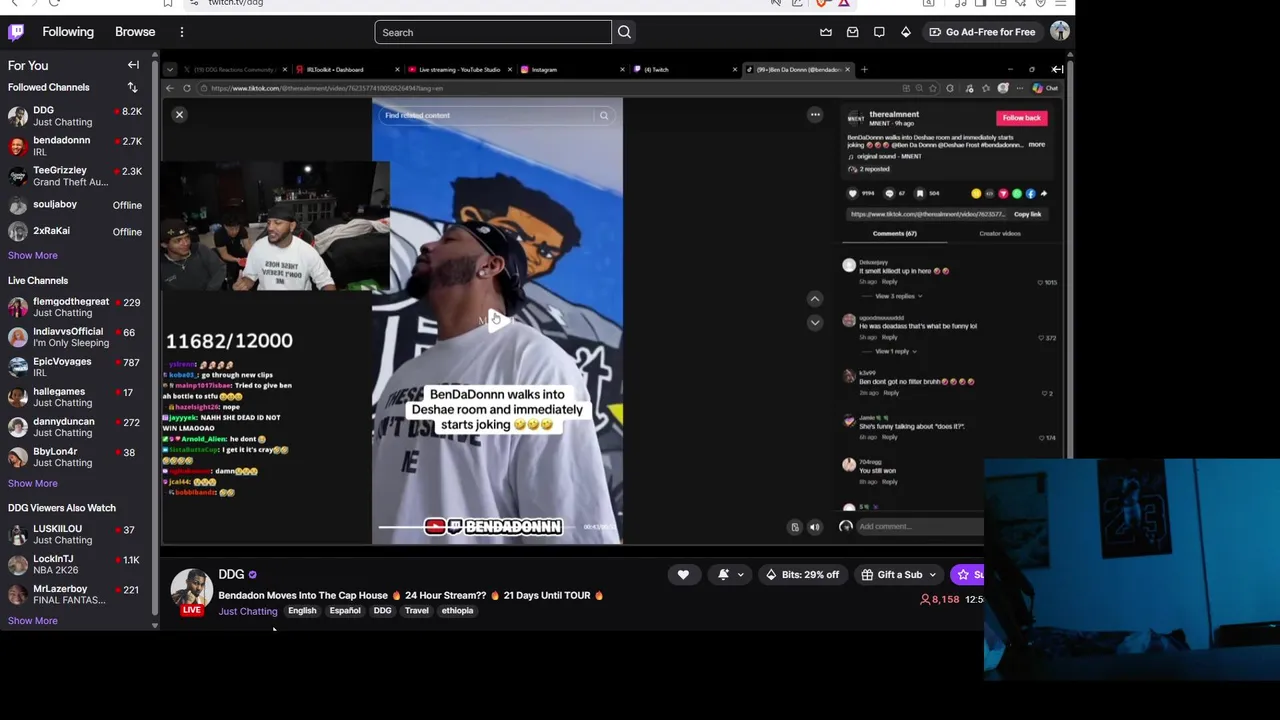Click DDG streamer avatar with LIVE badge
The height and width of the screenshot is (720, 1280).
pos(191,590)
